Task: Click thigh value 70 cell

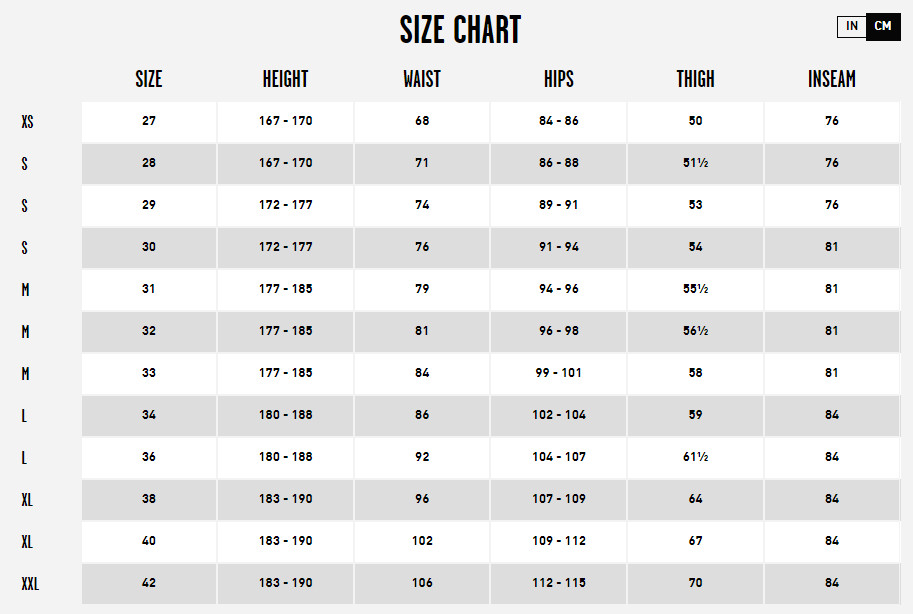Action: (695, 584)
